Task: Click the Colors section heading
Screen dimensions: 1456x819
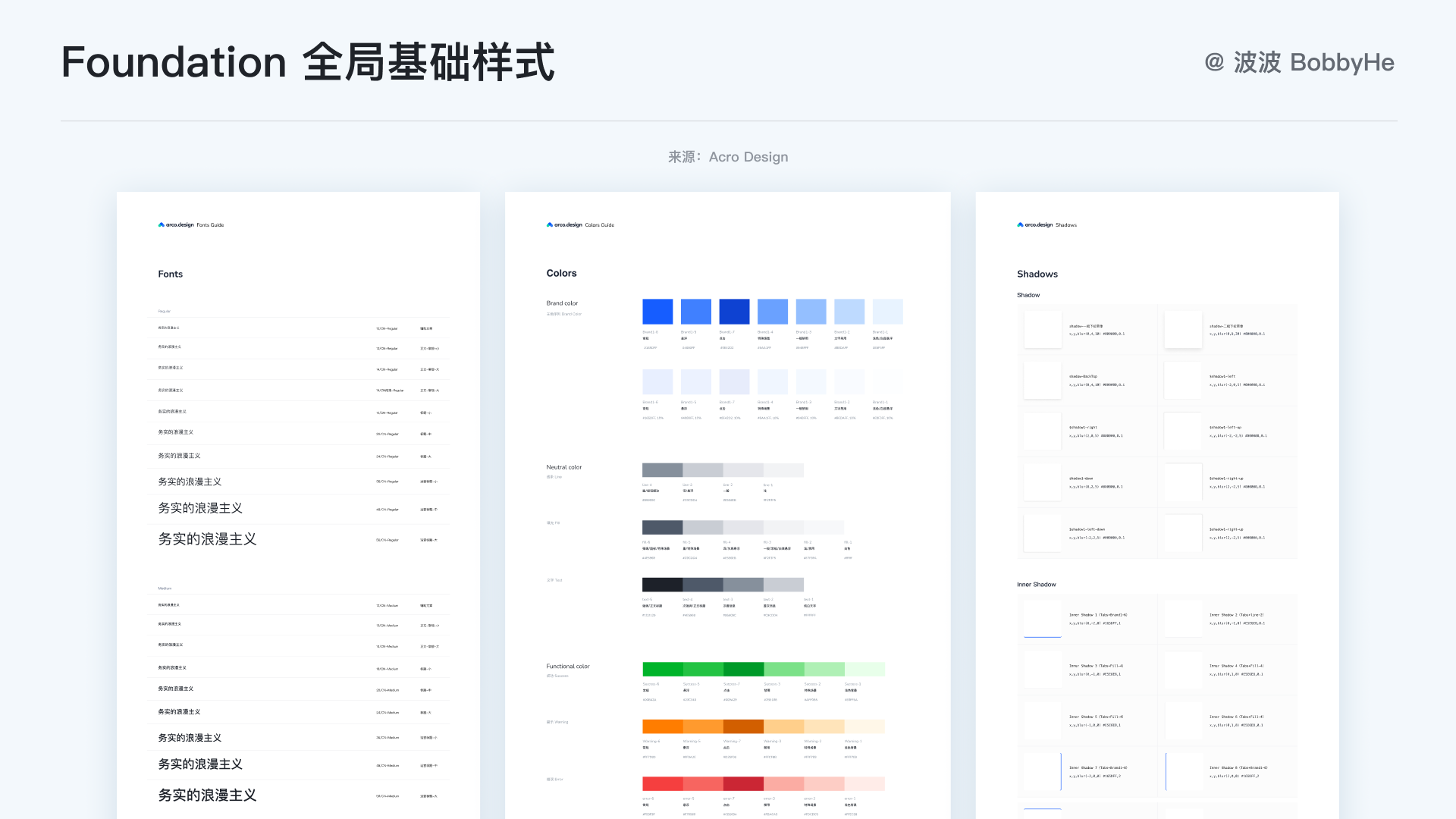Action: (x=561, y=273)
